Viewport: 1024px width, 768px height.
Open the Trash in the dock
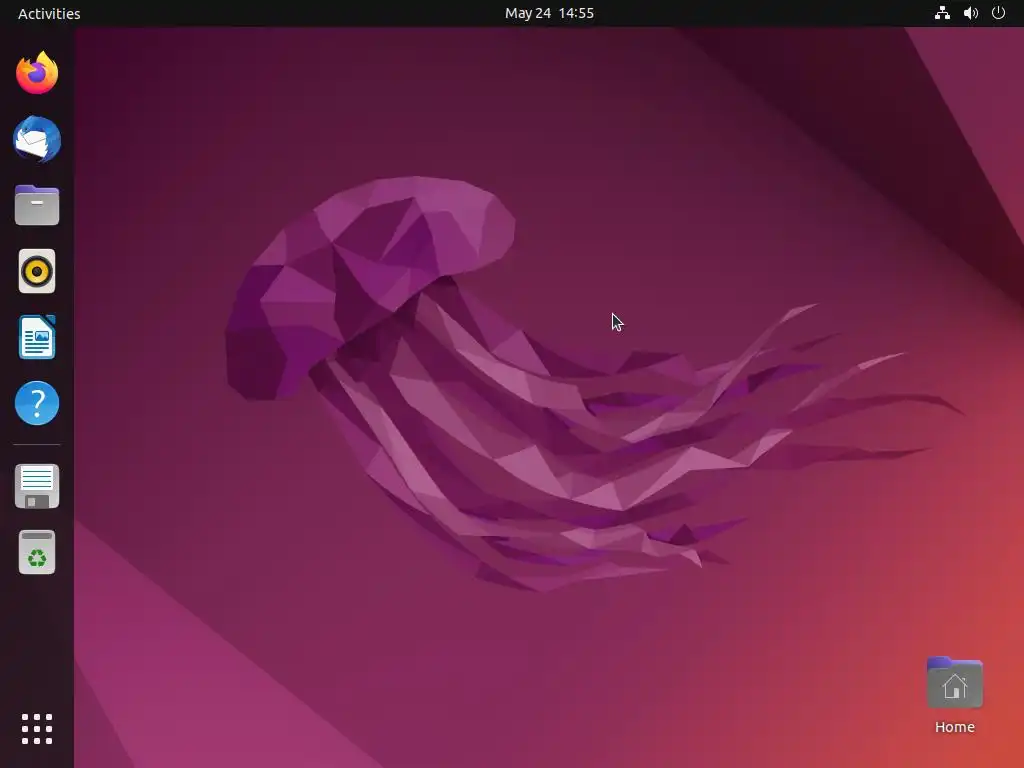37,552
